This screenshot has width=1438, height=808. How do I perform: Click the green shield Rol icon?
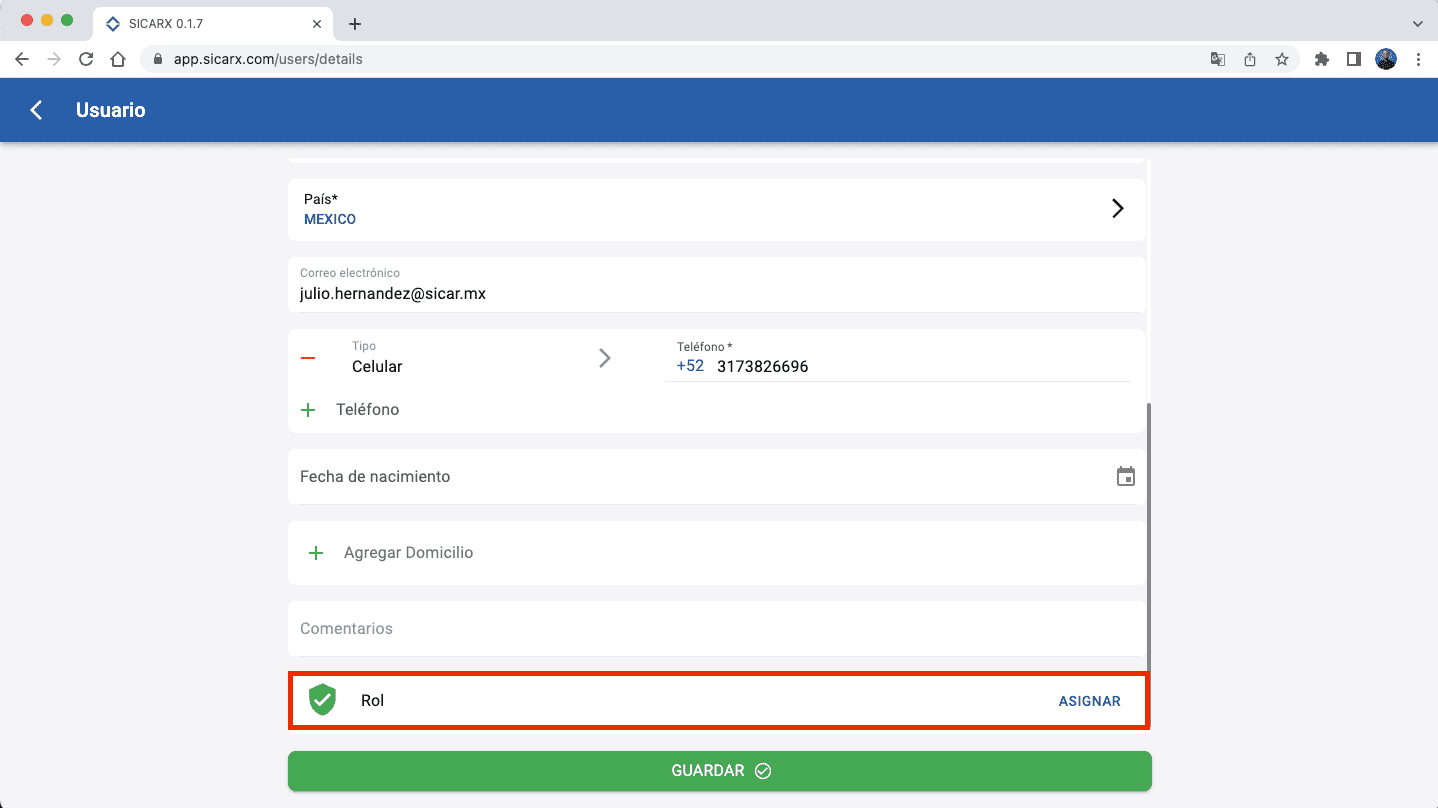[322, 700]
